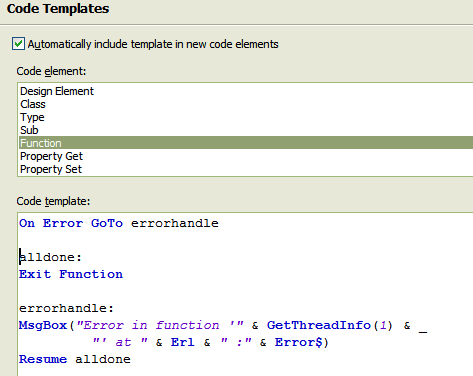473x376 pixels.
Task: Click GetThreadInfo(1) in the code template
Action: point(330,325)
